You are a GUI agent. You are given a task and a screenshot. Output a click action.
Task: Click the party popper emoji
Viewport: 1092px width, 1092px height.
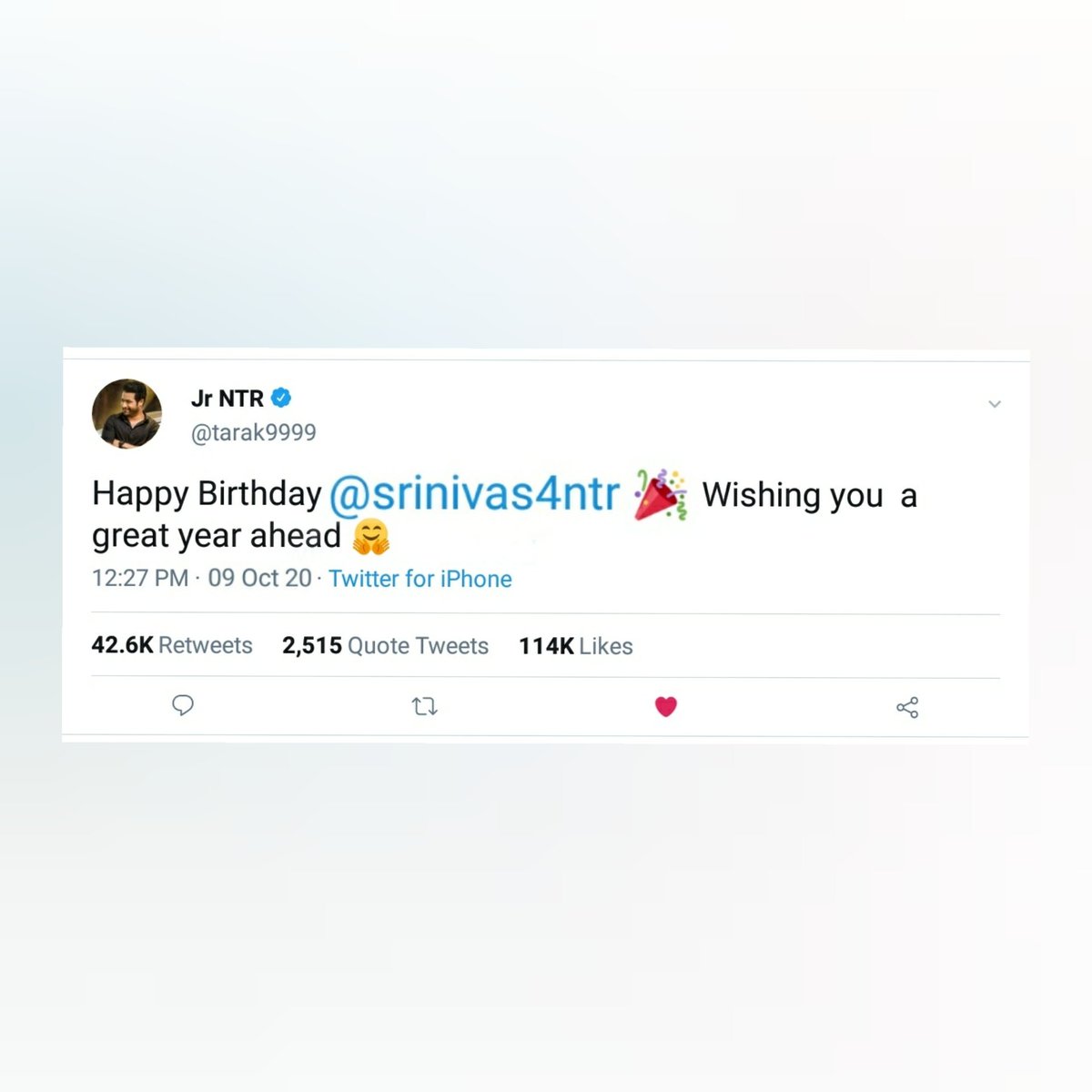(x=661, y=494)
